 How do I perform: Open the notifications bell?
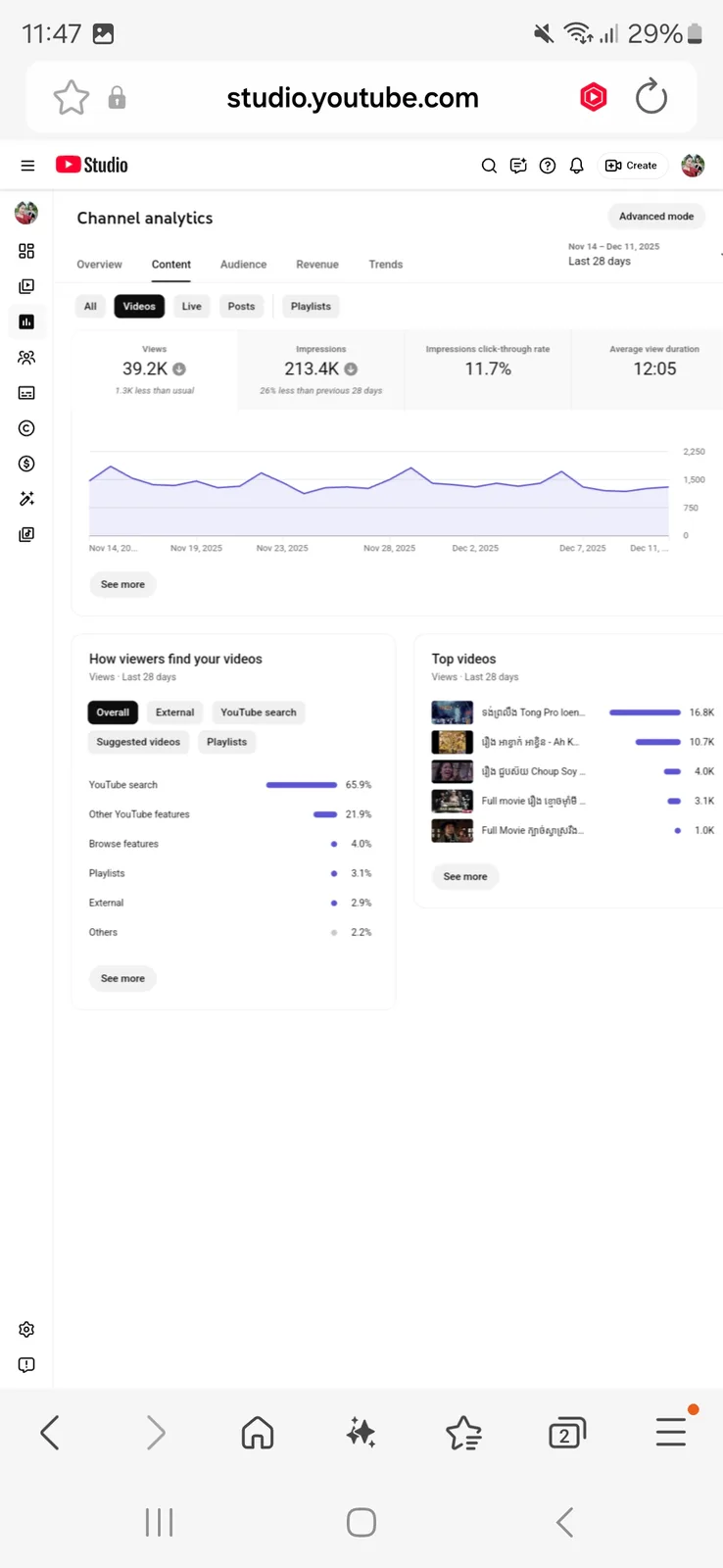tap(577, 166)
